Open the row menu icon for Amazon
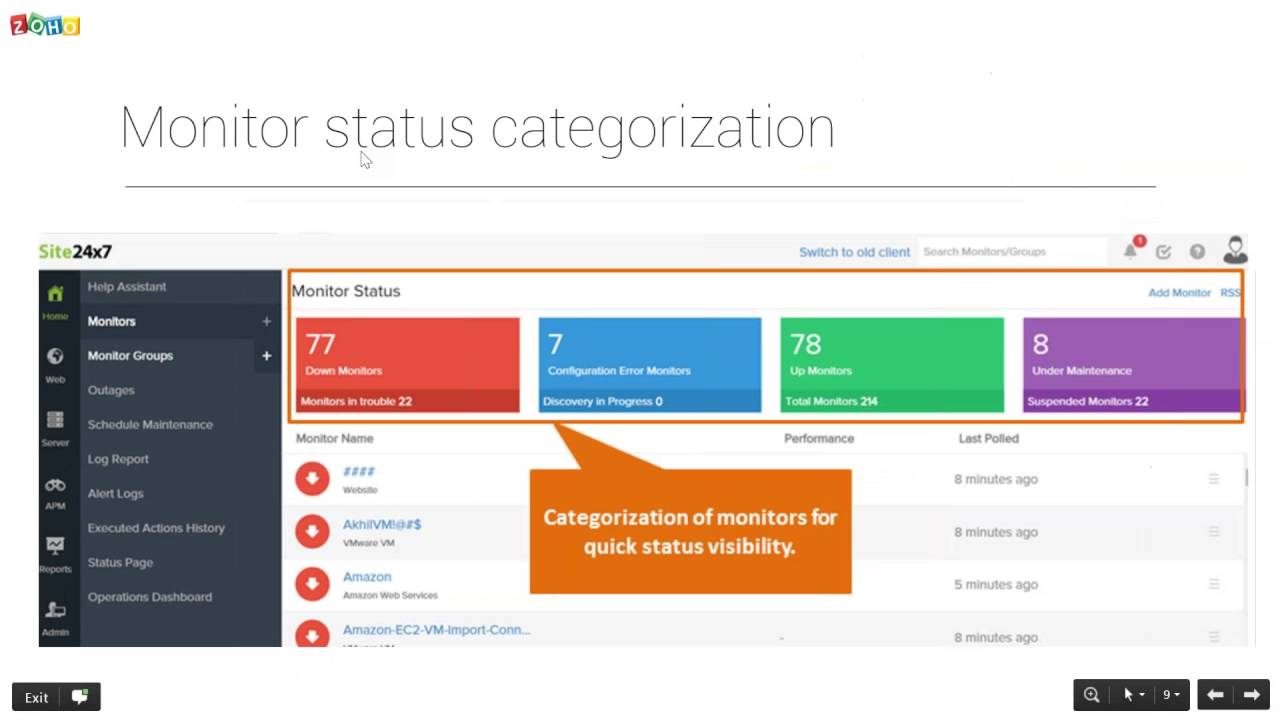Viewport: 1280px width, 720px height. tap(1214, 584)
